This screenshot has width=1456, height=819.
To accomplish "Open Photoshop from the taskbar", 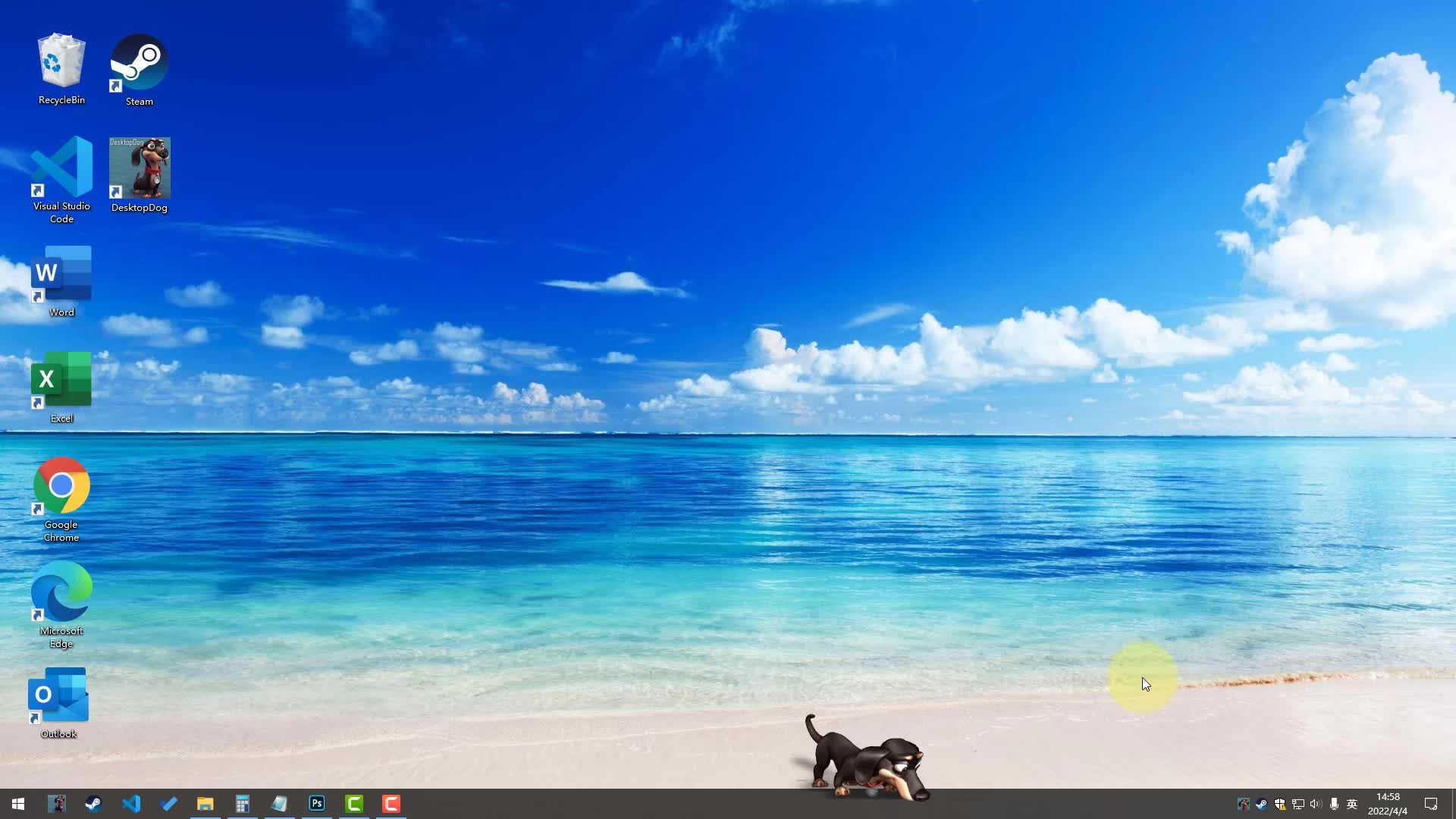I will click(x=317, y=804).
